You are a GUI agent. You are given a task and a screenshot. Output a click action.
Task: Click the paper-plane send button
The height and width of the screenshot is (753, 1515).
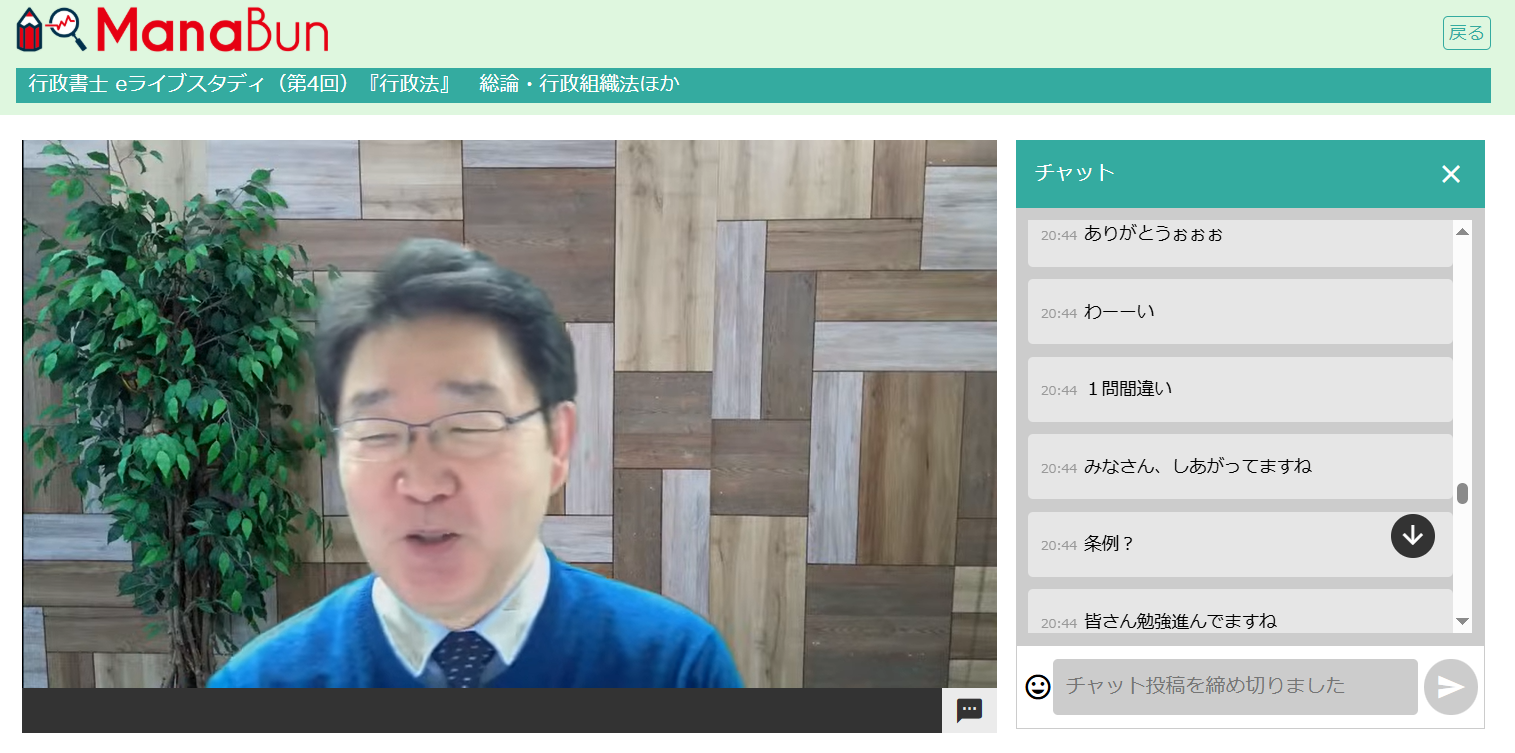[x=1450, y=687]
